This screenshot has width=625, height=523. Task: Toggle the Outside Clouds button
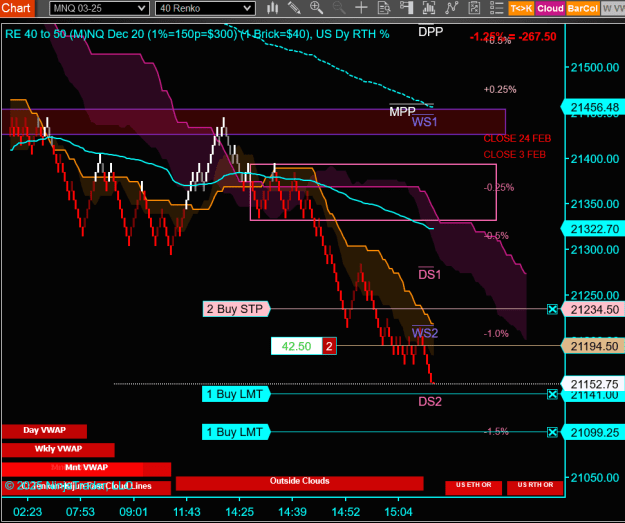point(299,482)
